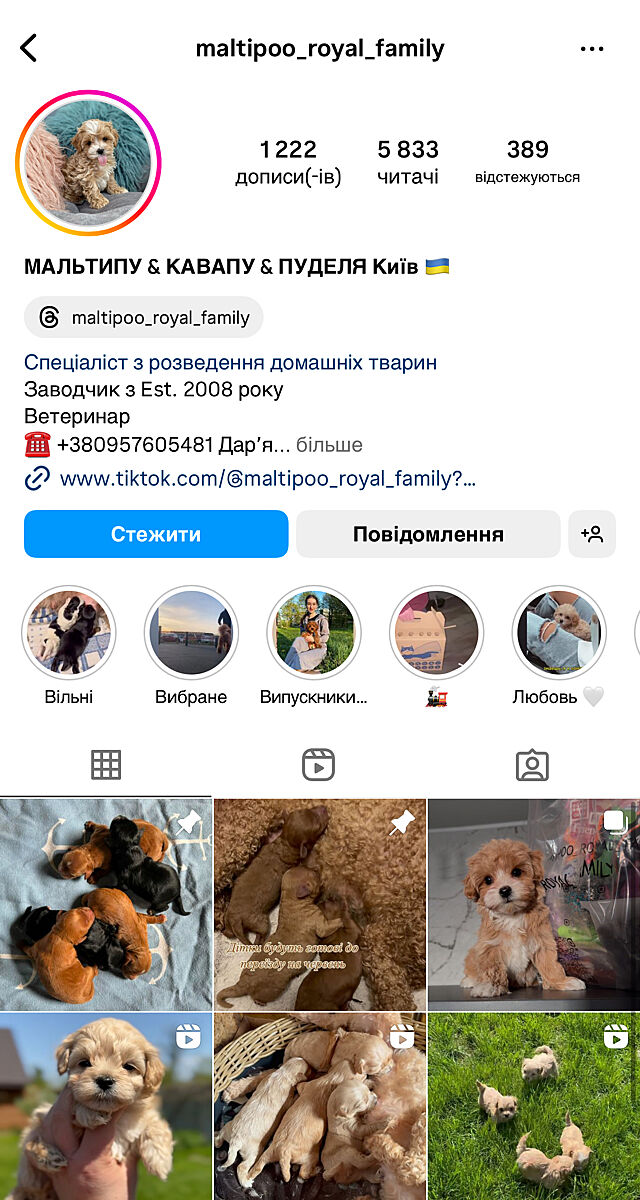This screenshot has width=640, height=1200.
Task: Open the Threads badge maltipoo_royal_family
Action: [144, 318]
